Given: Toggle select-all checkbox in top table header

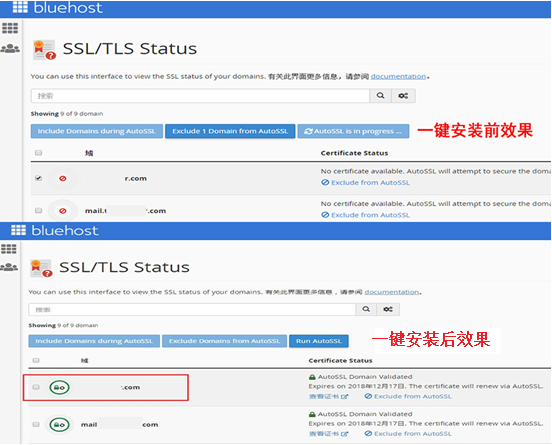Looking at the screenshot, I should (x=38, y=153).
